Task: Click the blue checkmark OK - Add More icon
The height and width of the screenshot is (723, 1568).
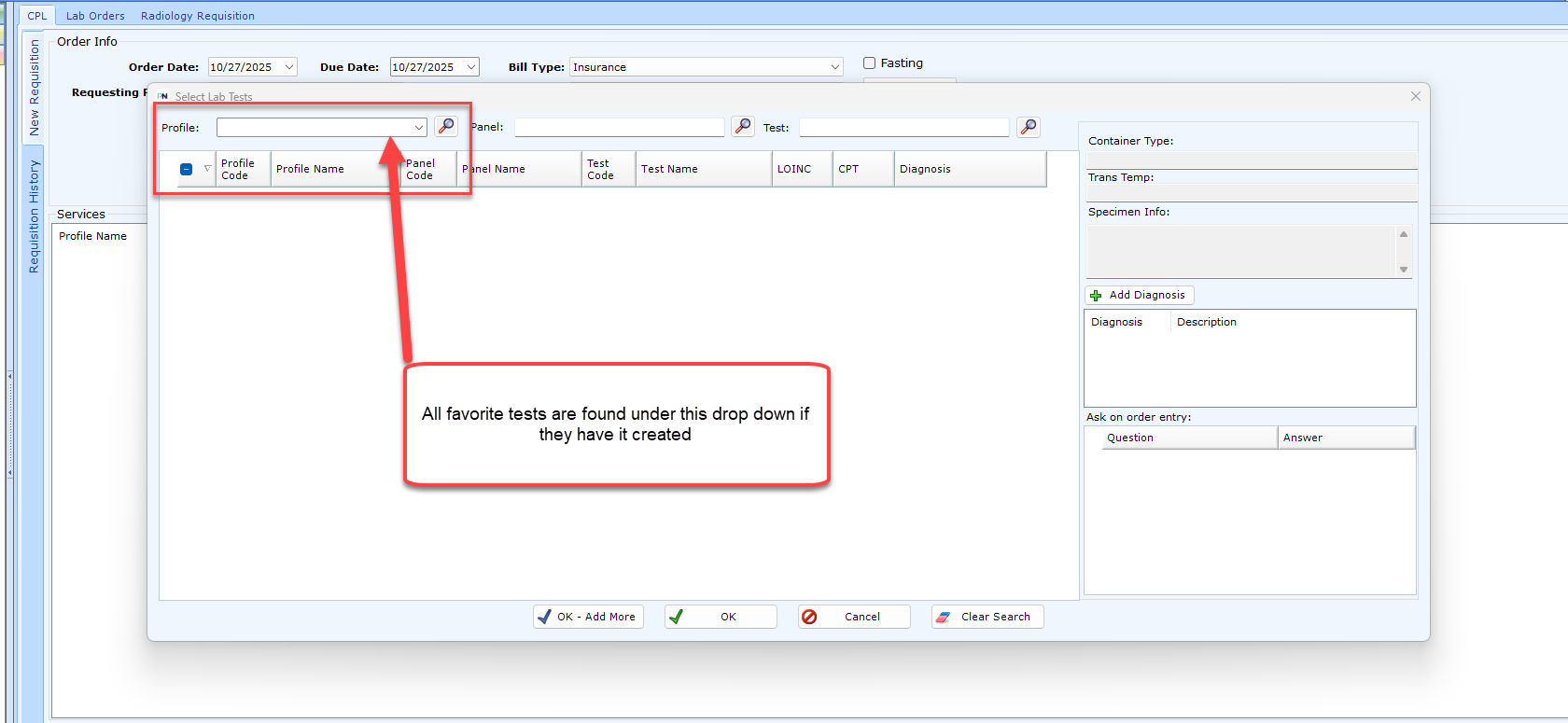Action: 544,617
